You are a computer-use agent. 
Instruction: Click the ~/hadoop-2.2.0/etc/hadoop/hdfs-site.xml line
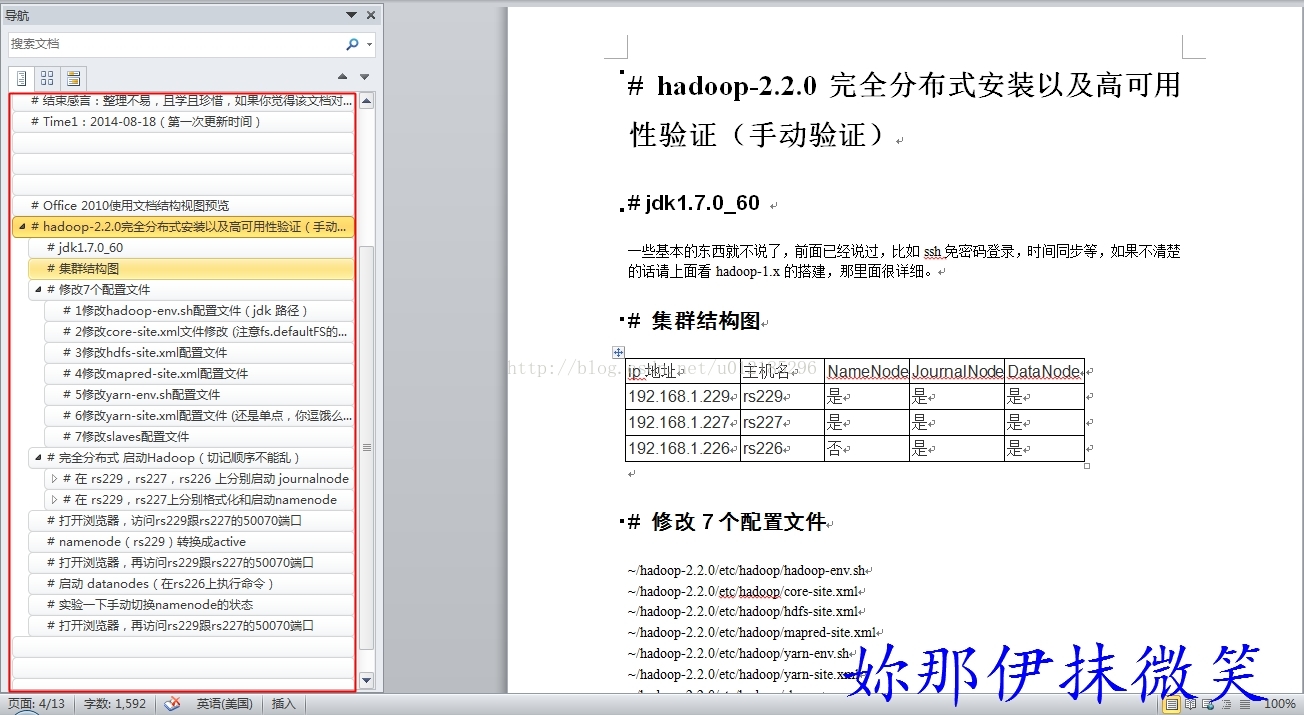pyautogui.click(x=742, y=611)
